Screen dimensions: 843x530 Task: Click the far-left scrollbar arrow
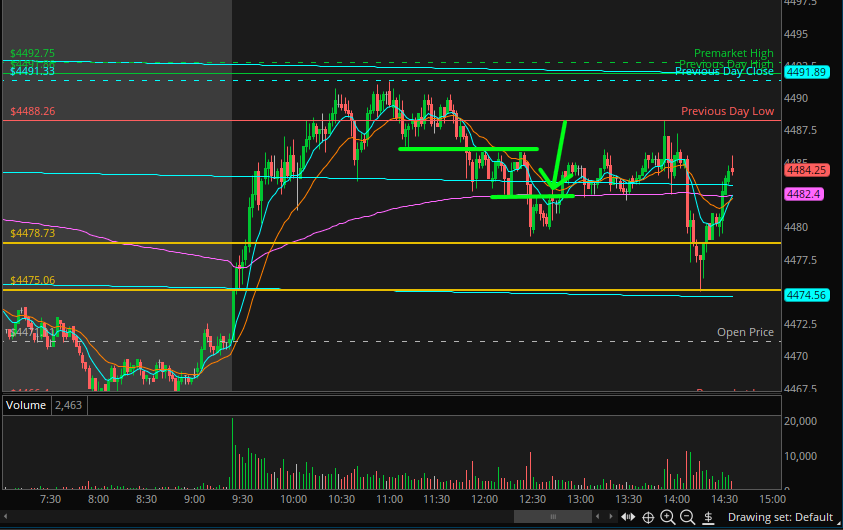[5, 517]
